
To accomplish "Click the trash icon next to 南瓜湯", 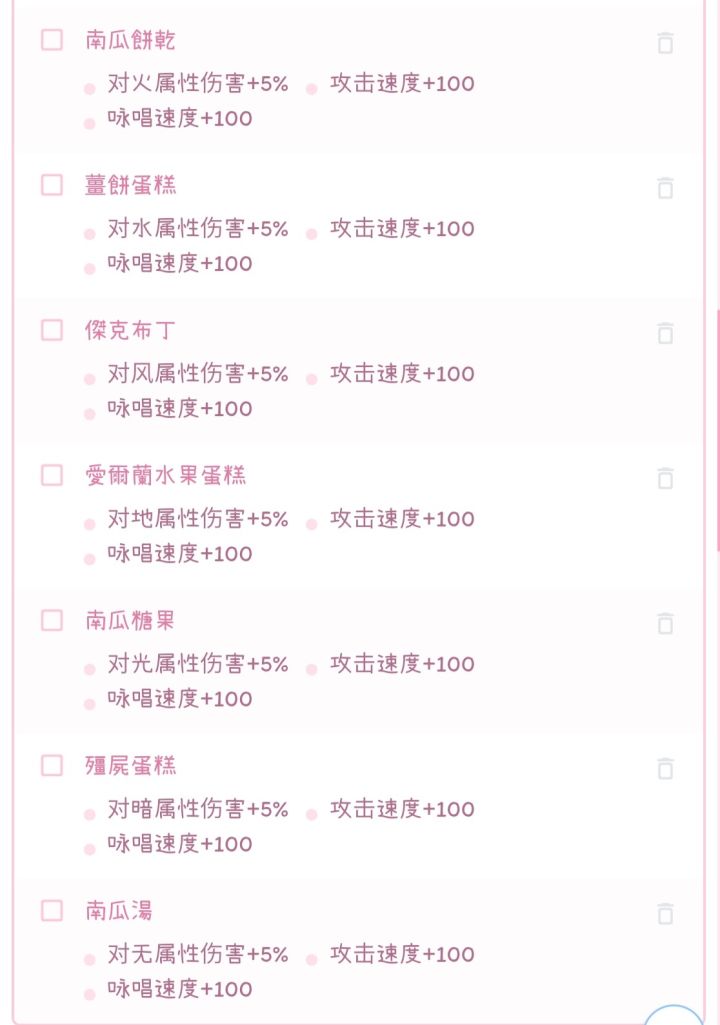I will tap(665, 913).
